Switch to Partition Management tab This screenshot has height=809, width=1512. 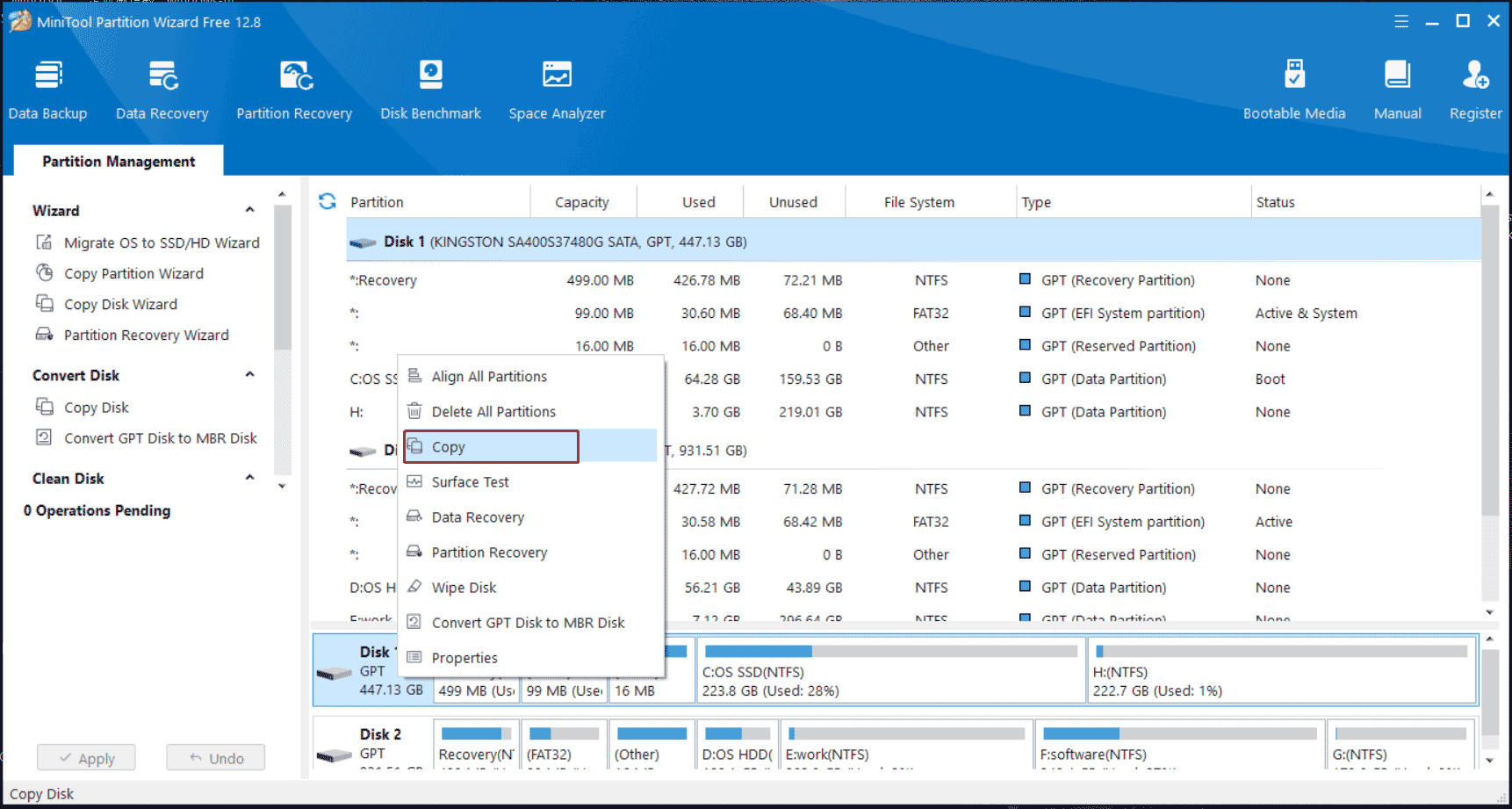(x=119, y=161)
